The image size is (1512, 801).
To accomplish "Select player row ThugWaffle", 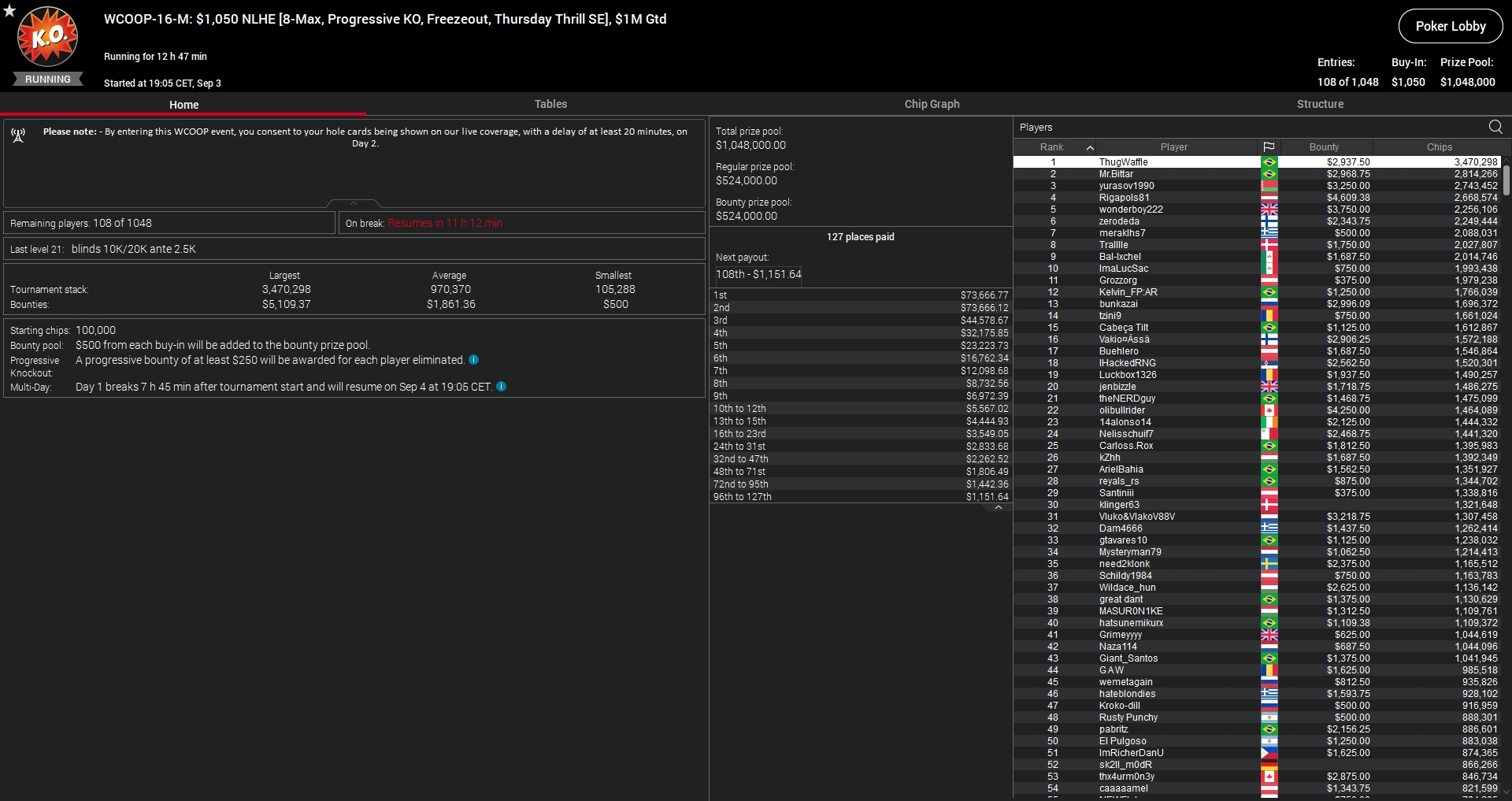I will (x=1257, y=162).
